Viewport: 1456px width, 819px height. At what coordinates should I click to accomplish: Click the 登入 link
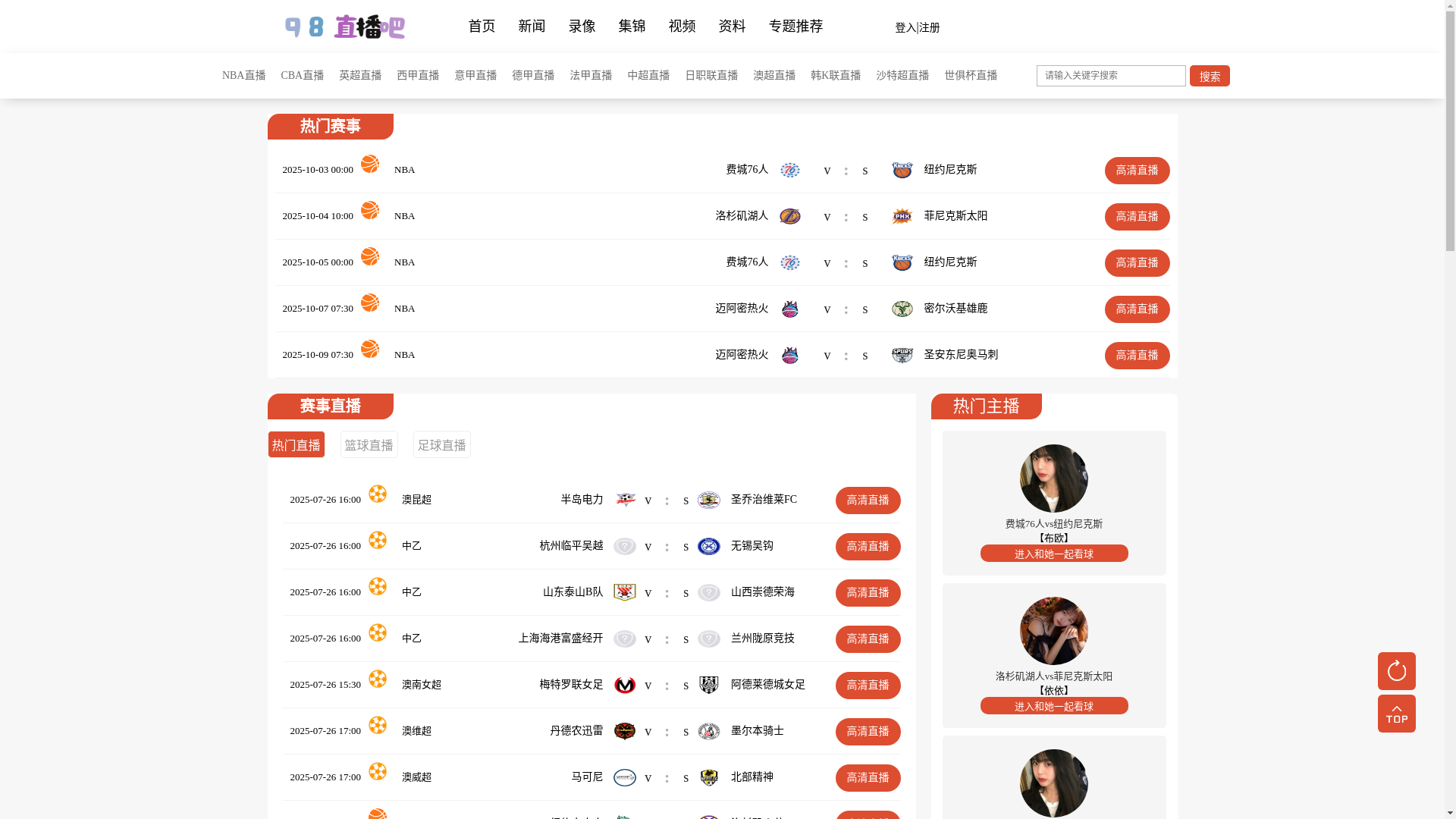coord(905,28)
